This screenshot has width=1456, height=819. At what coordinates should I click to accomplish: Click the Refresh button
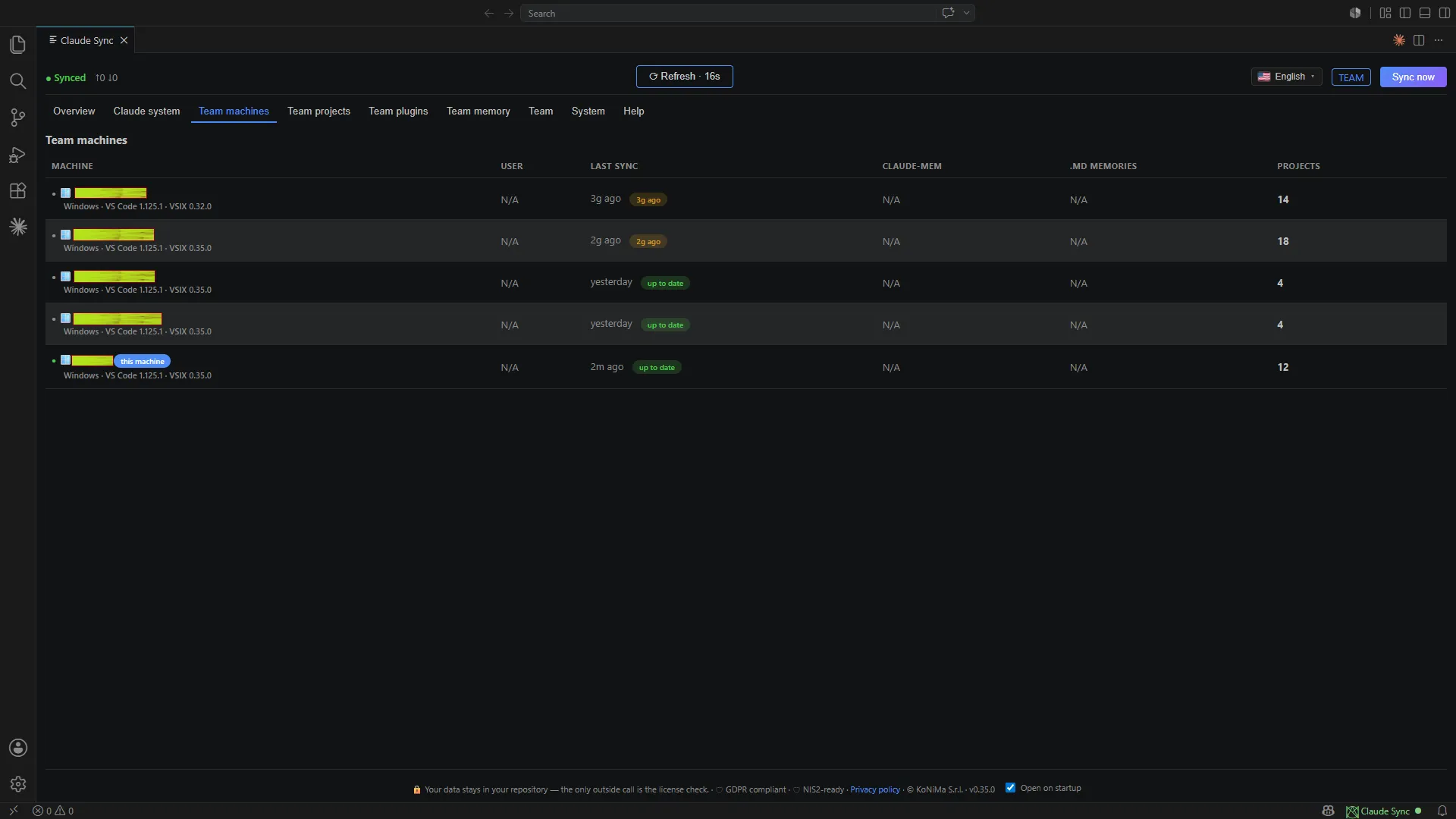685,77
